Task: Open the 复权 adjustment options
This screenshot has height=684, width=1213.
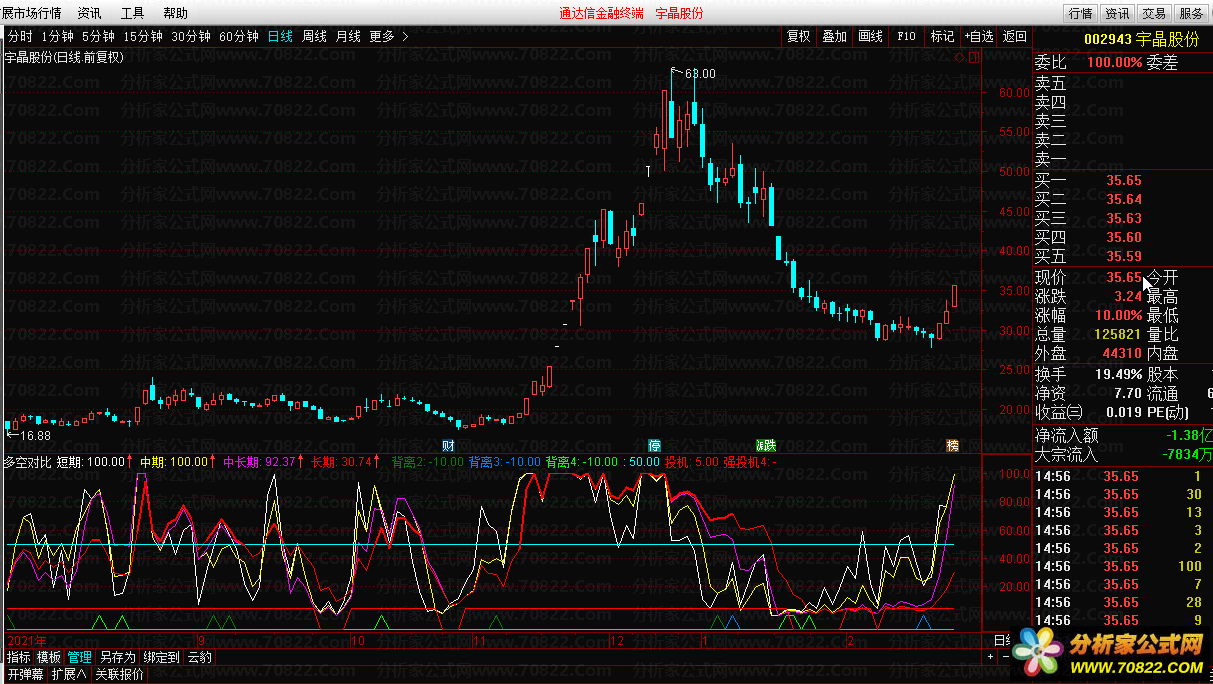Action: click(x=798, y=36)
